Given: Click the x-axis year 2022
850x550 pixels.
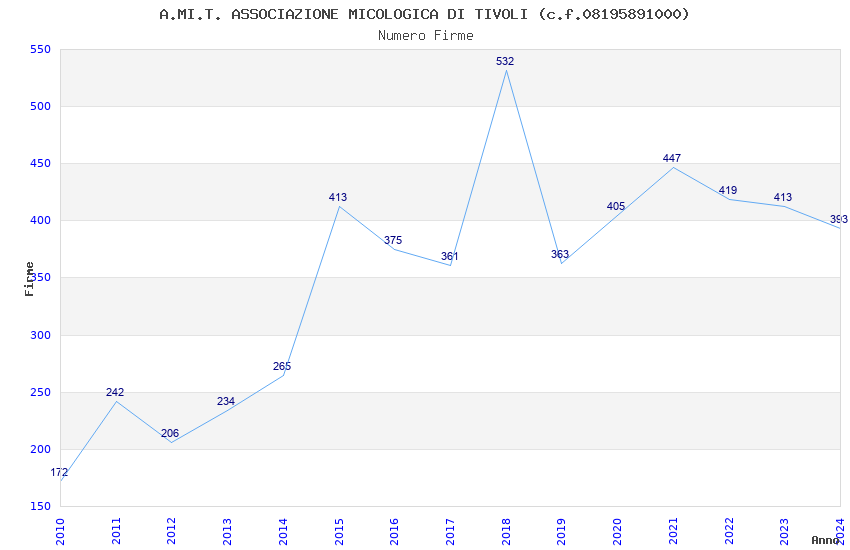Looking at the screenshot, I should click(x=729, y=532).
